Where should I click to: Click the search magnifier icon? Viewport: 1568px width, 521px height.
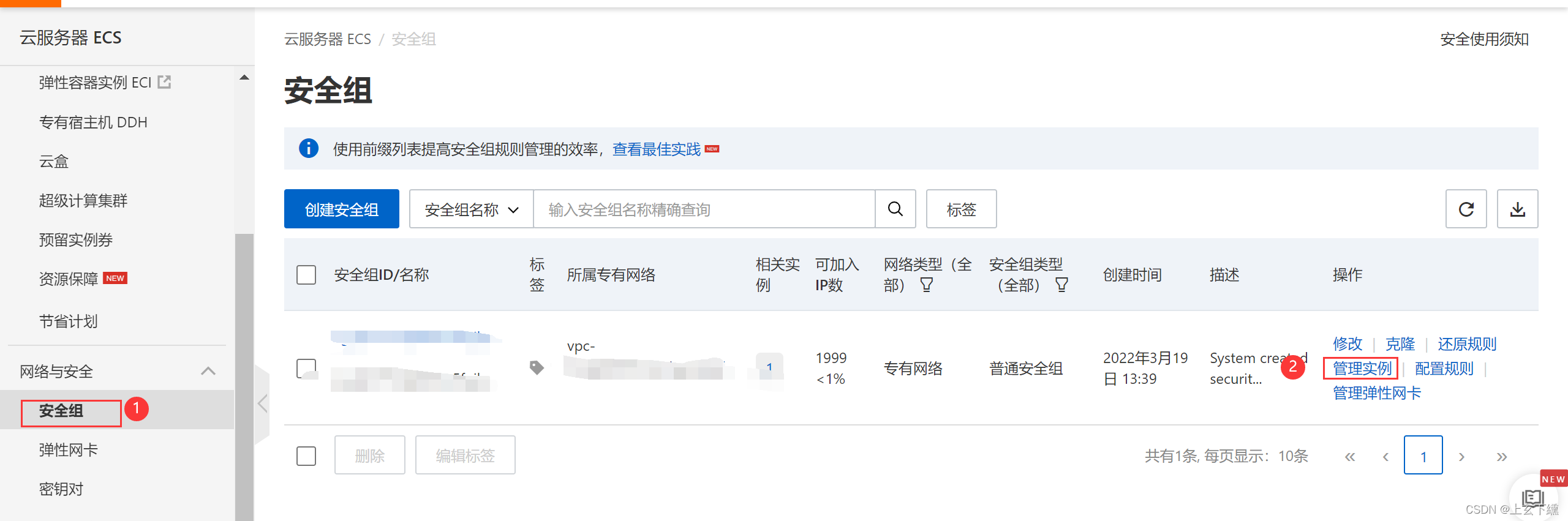[x=895, y=209]
